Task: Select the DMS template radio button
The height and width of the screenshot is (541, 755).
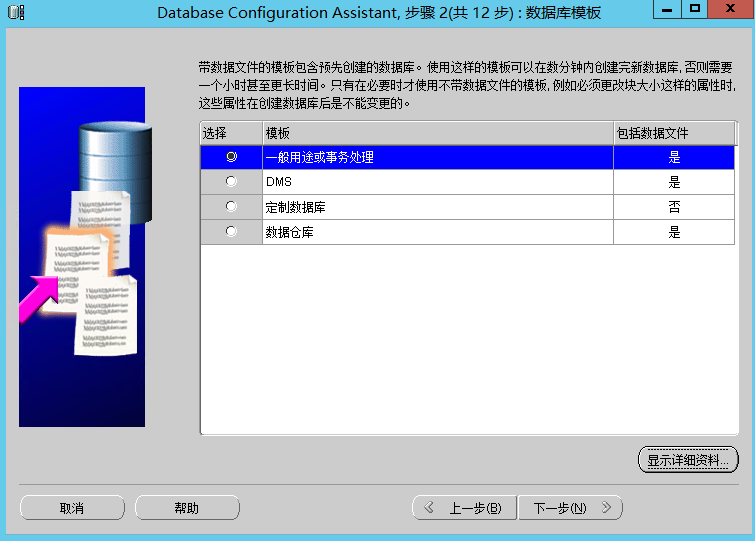Action: pyautogui.click(x=231, y=182)
